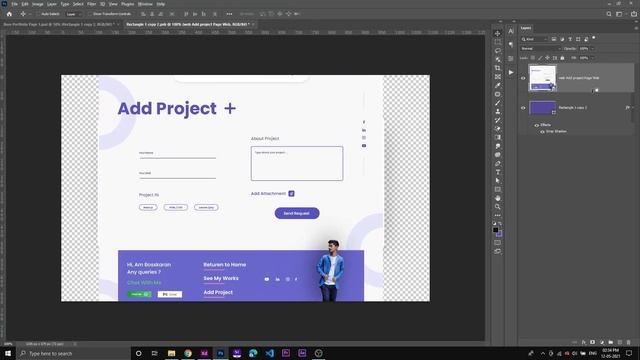Viewport: 640px width, 360px height.
Task: Open Chrome from taskbar
Action: pyautogui.click(x=188, y=353)
